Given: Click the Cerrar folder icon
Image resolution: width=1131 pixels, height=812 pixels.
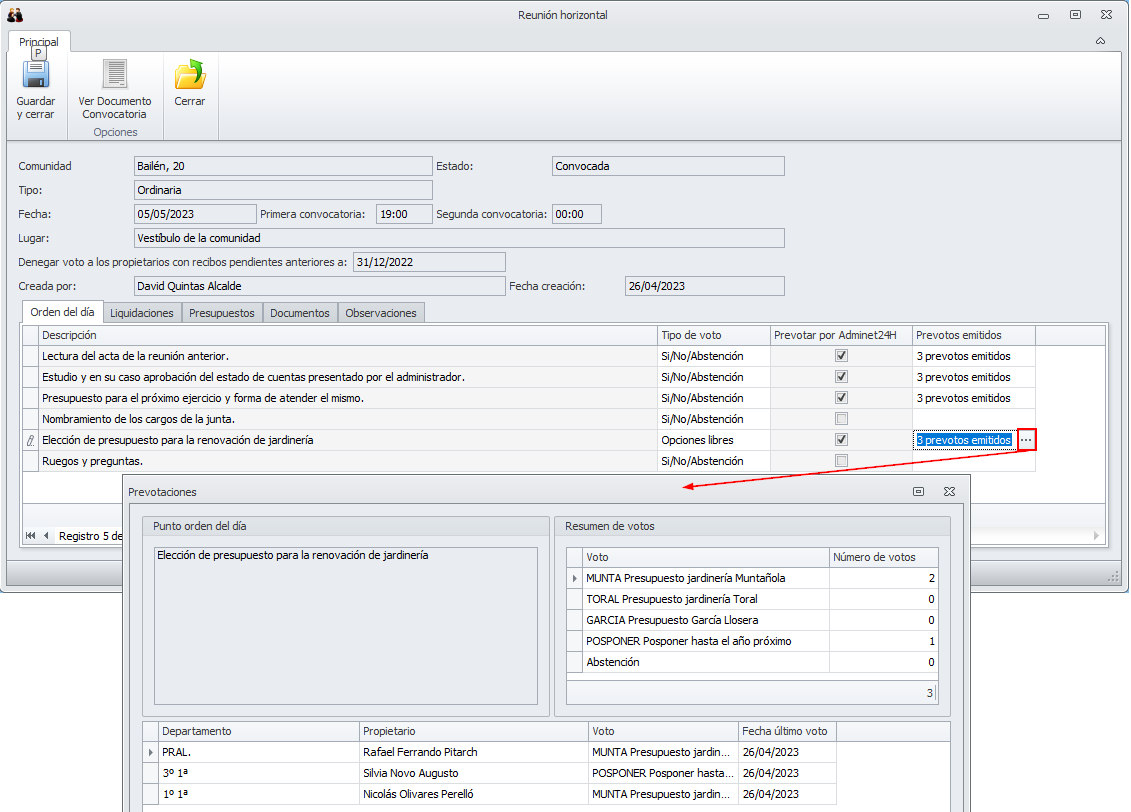Looking at the screenshot, I should coord(189,75).
